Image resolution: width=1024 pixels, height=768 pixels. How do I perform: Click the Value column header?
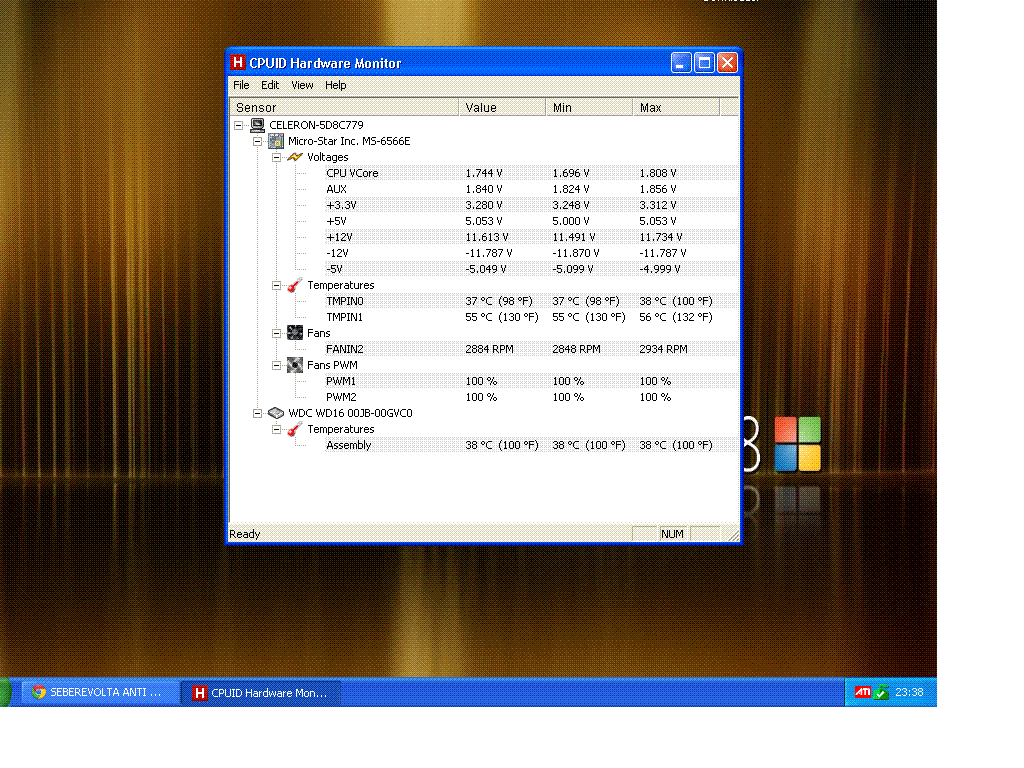pos(502,108)
